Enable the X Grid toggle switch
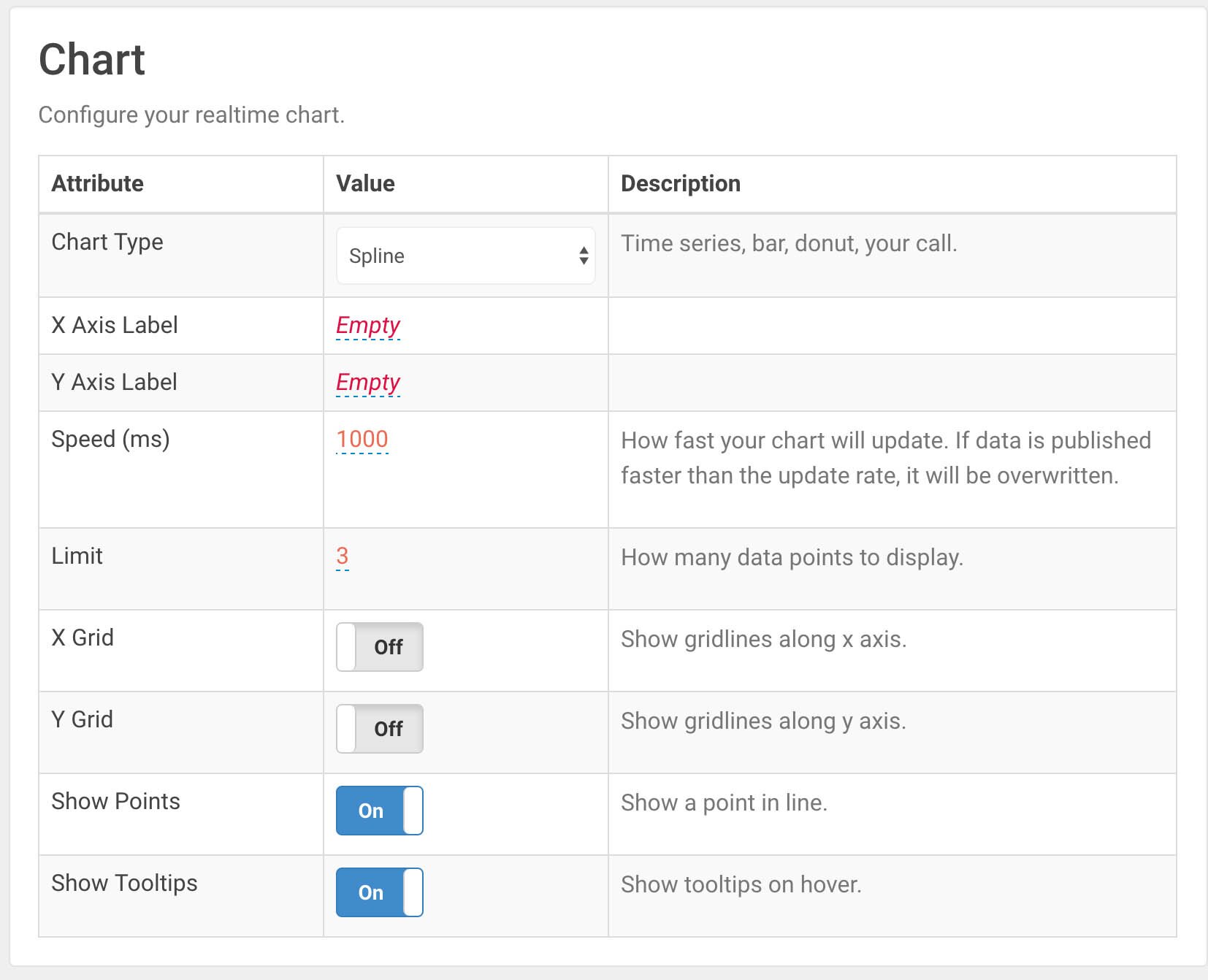Screen dimensions: 1208x980 tap(379, 647)
